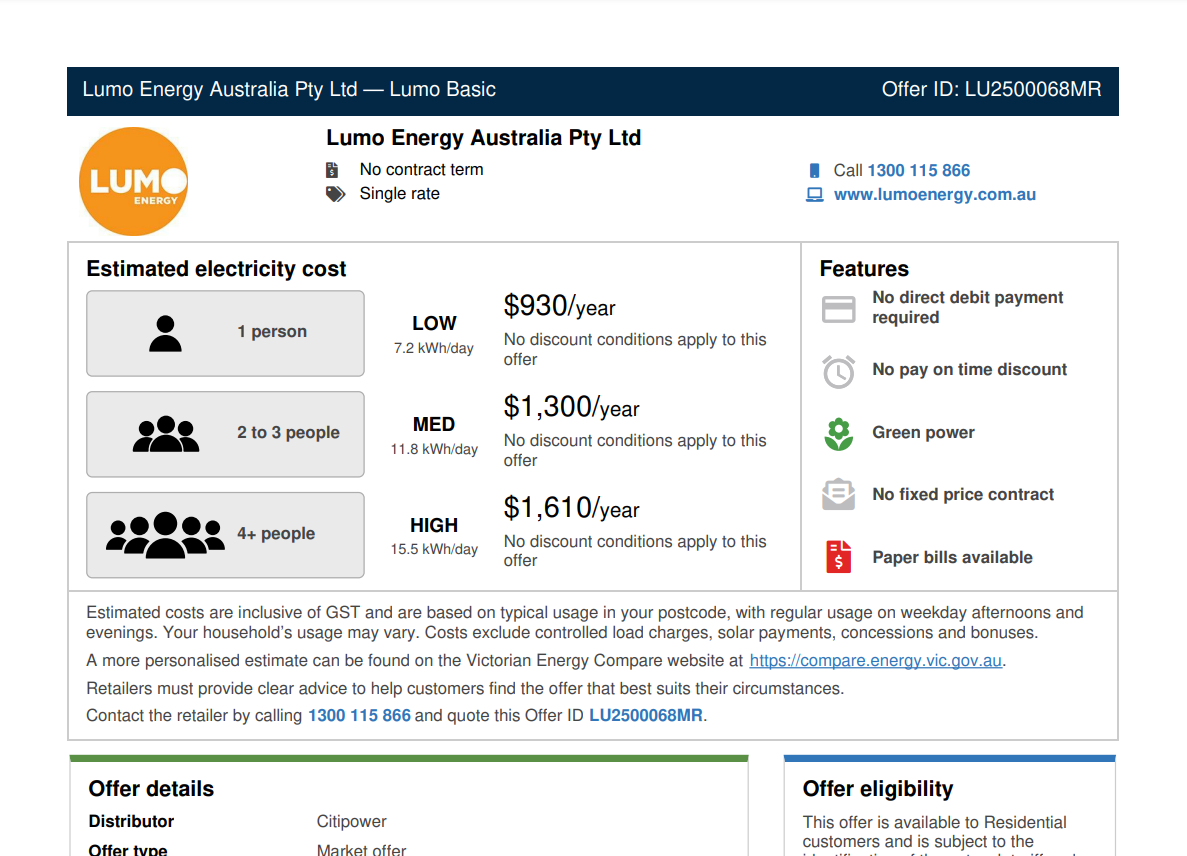Call the 1300 115 866 header phone link
Image resolution: width=1187 pixels, height=856 pixels.
[x=918, y=170]
